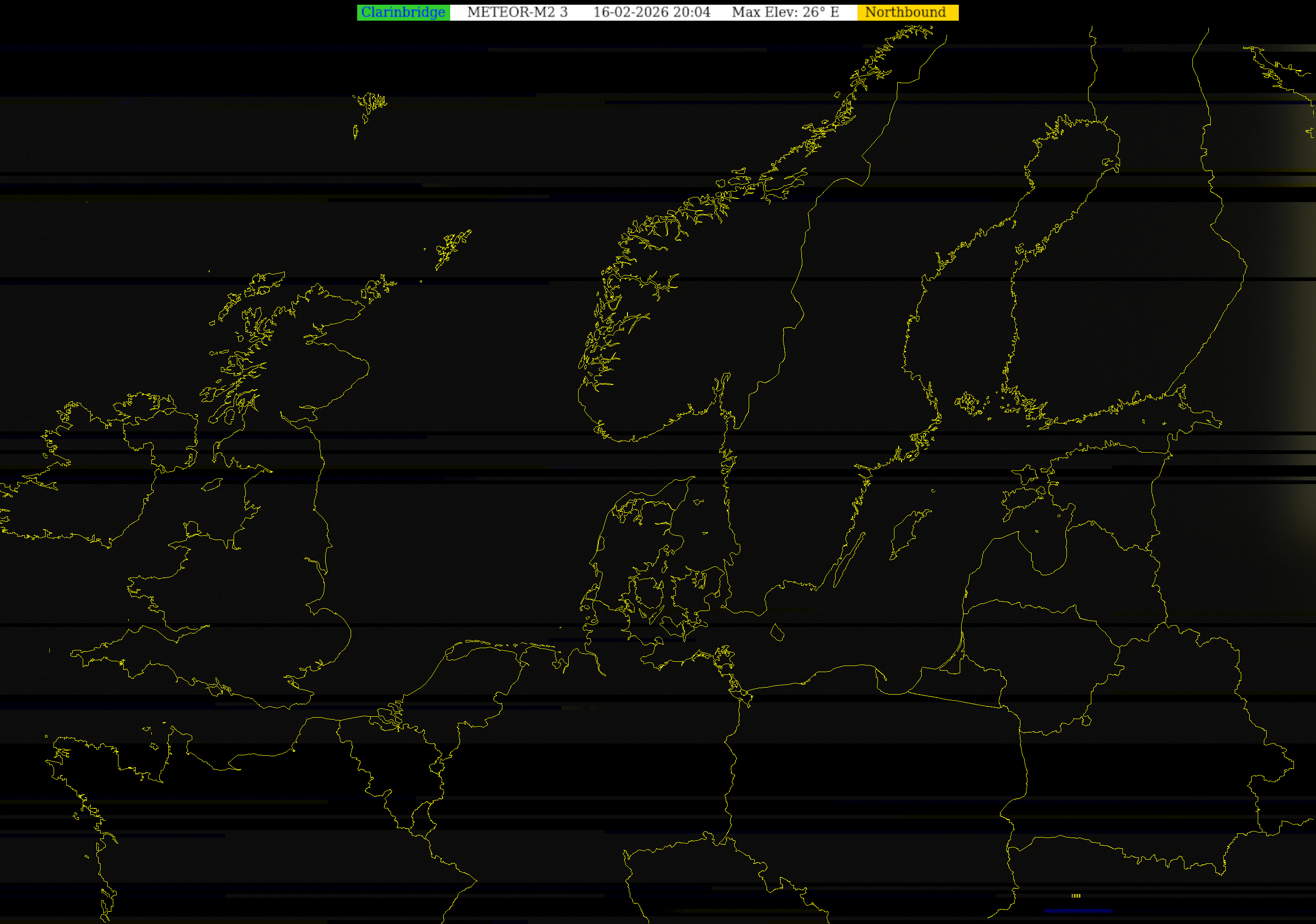Click the METEOR-M2 3 satellite name
Viewport: 1316px width, 924px height.
point(517,12)
